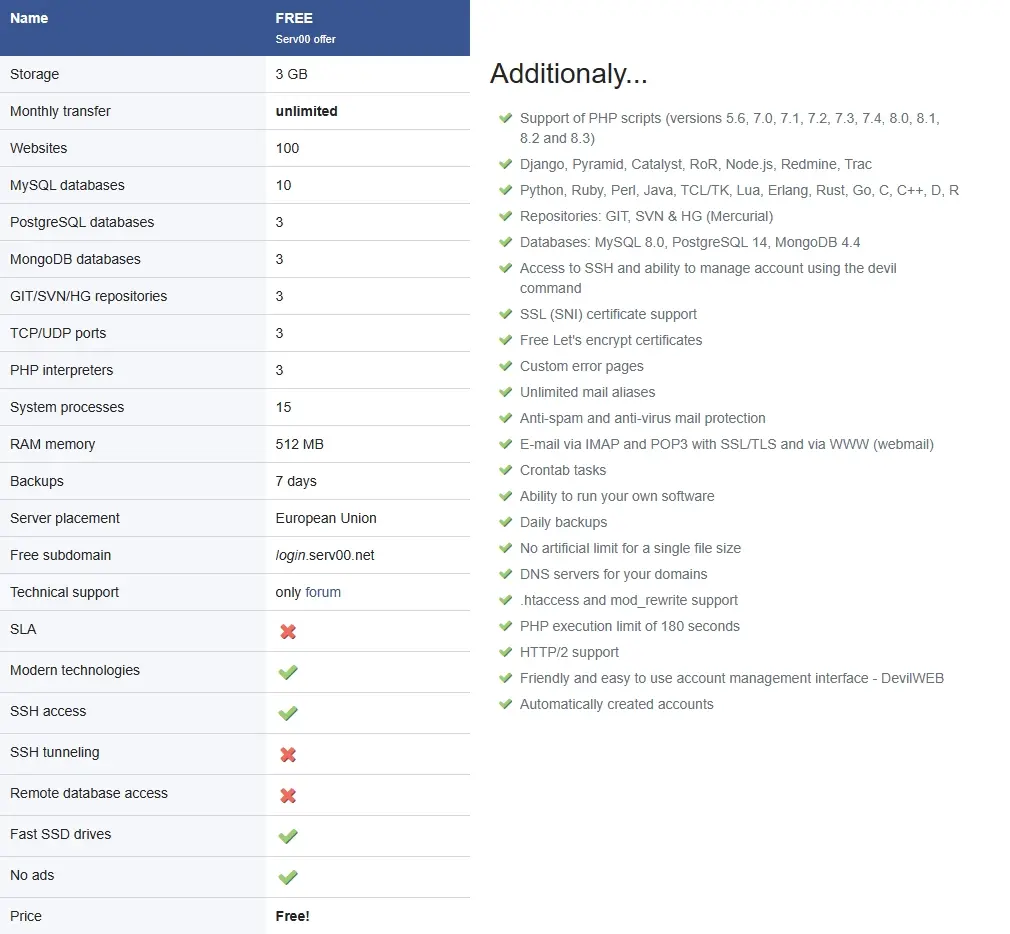
Task: Click the red cross for SSH tunneling
Action: 288,755
